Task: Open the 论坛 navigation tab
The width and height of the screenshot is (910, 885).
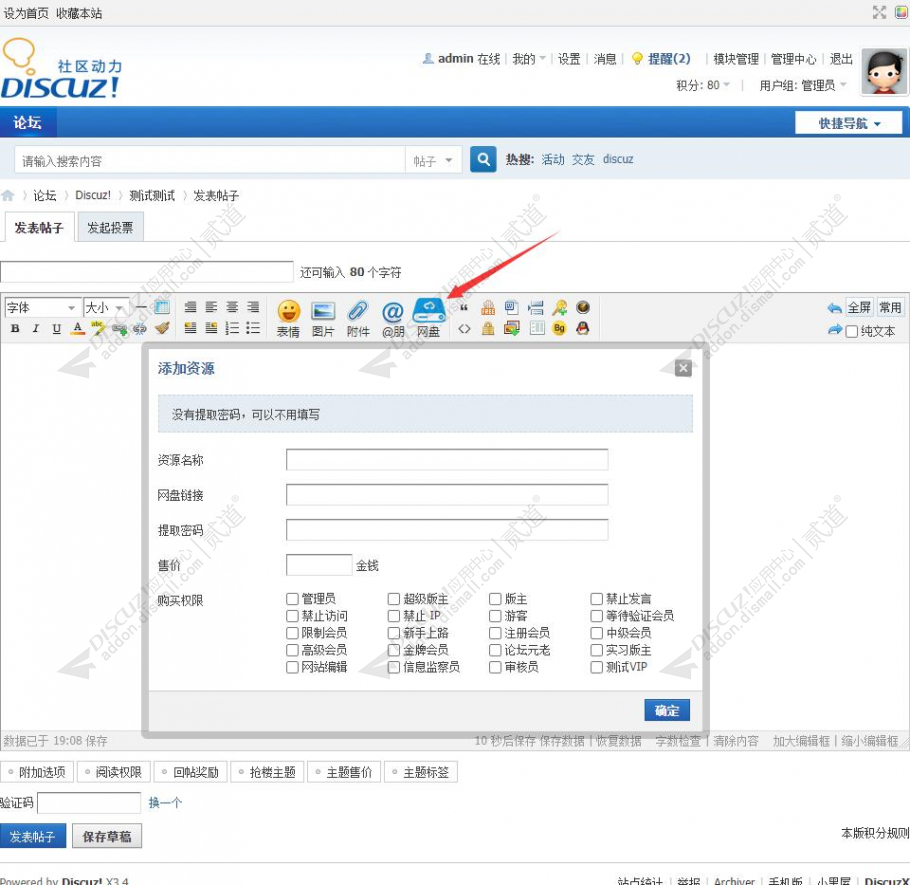Action: click(27, 122)
